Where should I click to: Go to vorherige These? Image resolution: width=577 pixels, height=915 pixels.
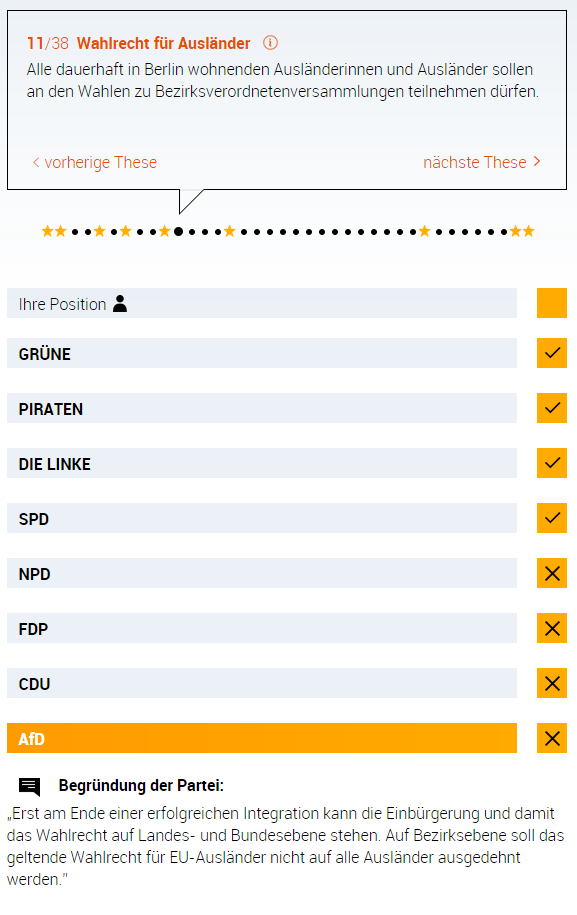95,162
